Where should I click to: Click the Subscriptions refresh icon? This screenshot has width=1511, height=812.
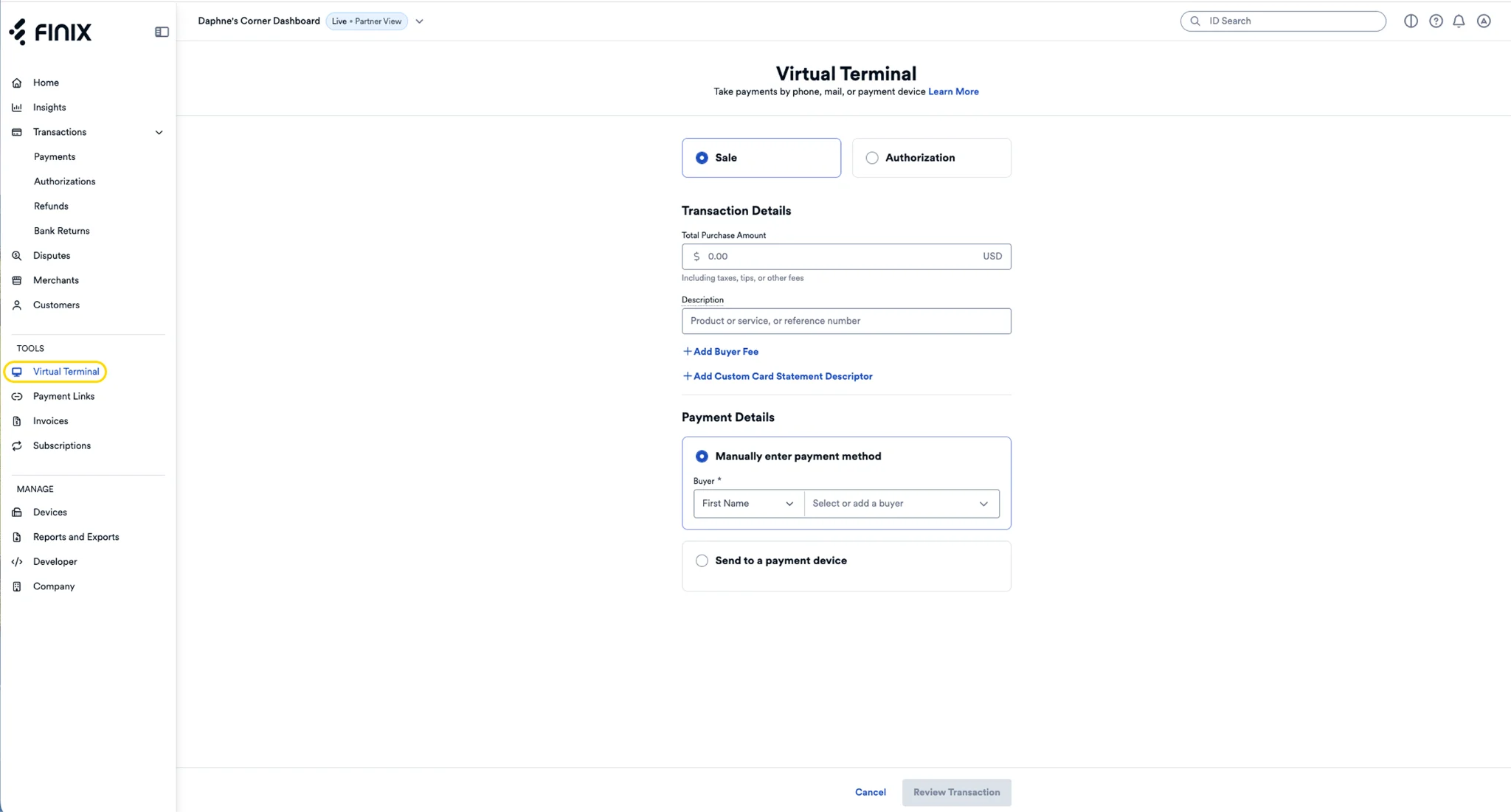coord(17,446)
